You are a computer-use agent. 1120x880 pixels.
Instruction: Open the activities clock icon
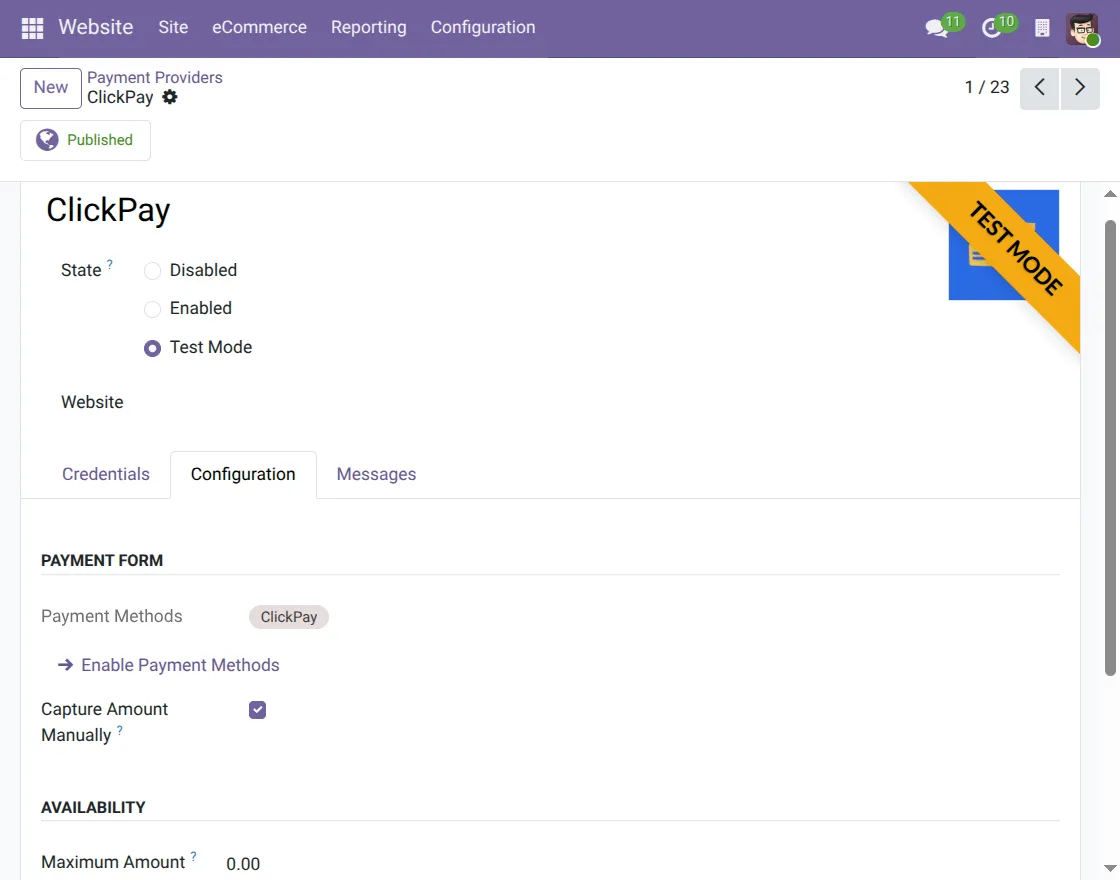pyautogui.click(x=991, y=28)
